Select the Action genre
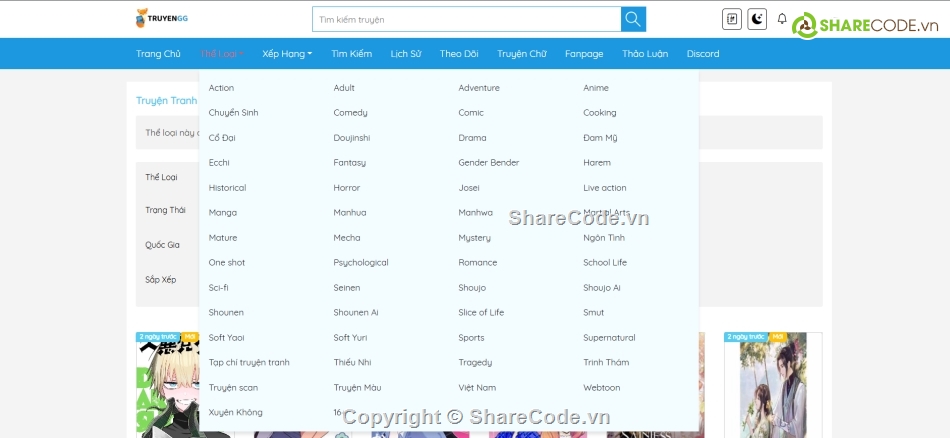This screenshot has height=438, width=950. point(221,88)
